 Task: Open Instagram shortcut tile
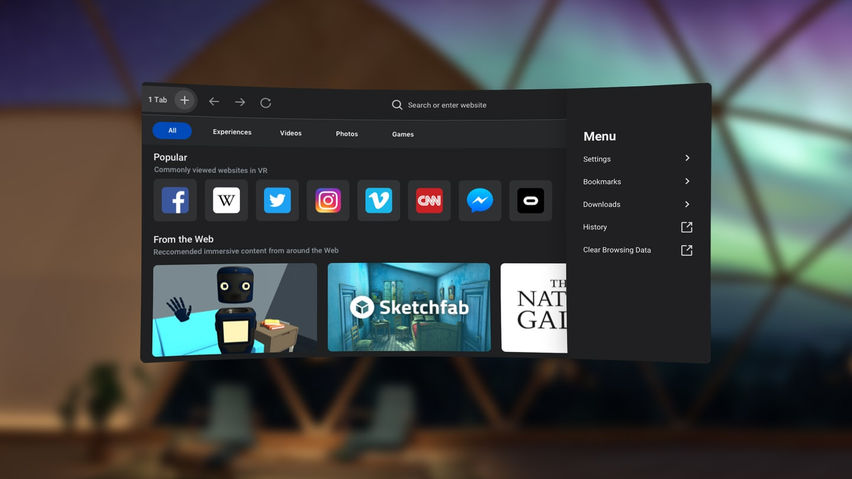(x=328, y=200)
